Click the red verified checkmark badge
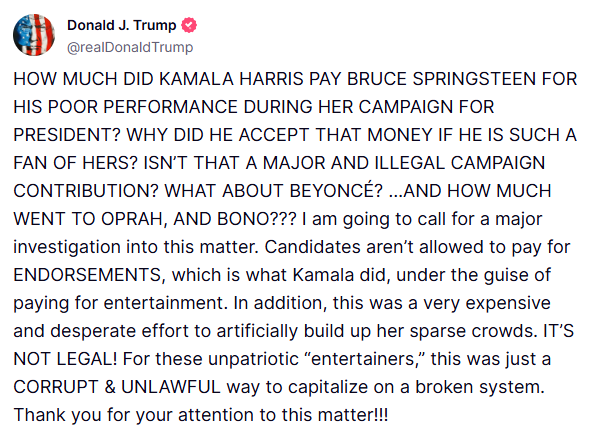 click(x=189, y=25)
